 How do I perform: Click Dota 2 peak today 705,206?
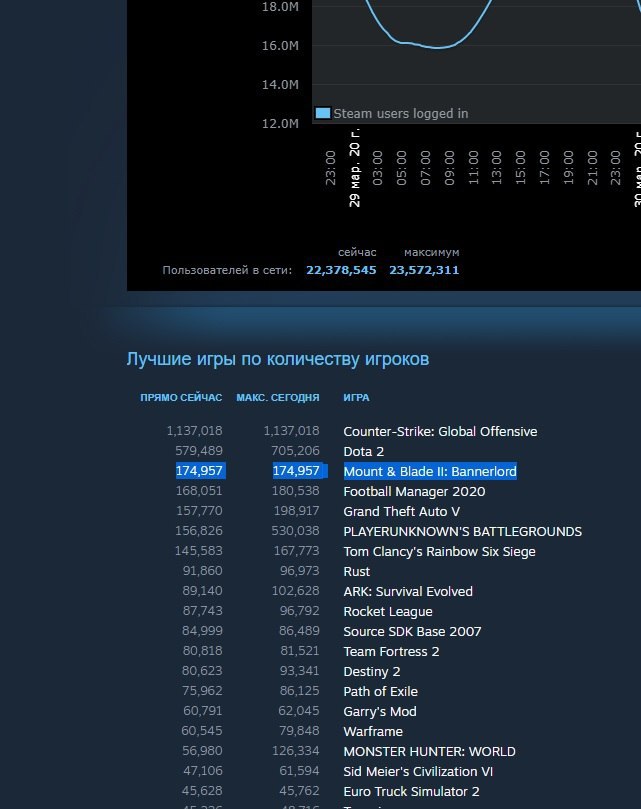point(295,451)
